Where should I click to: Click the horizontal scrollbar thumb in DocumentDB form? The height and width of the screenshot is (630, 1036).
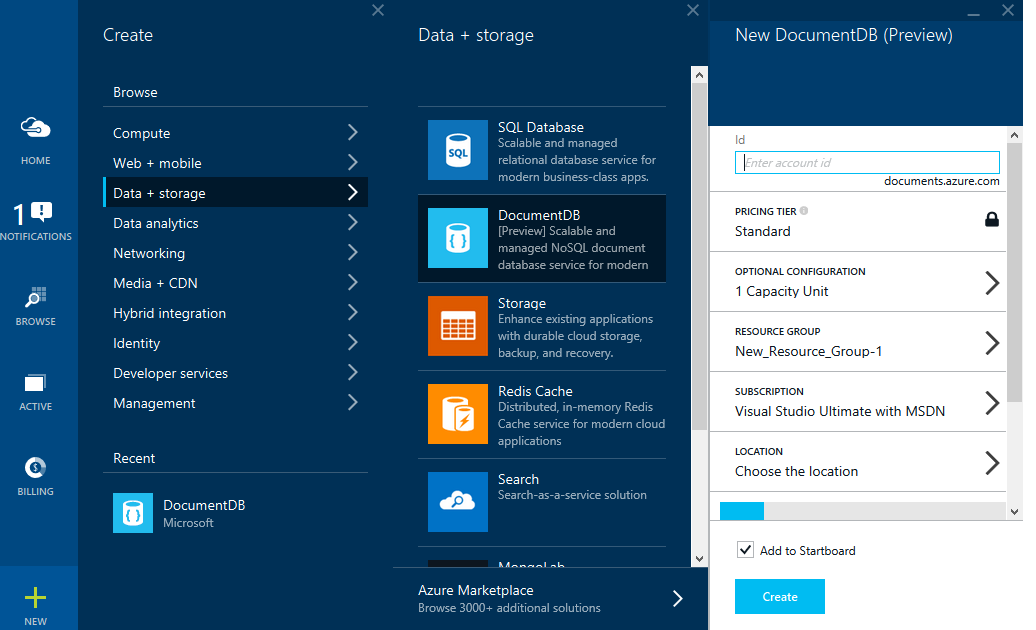(x=741, y=511)
